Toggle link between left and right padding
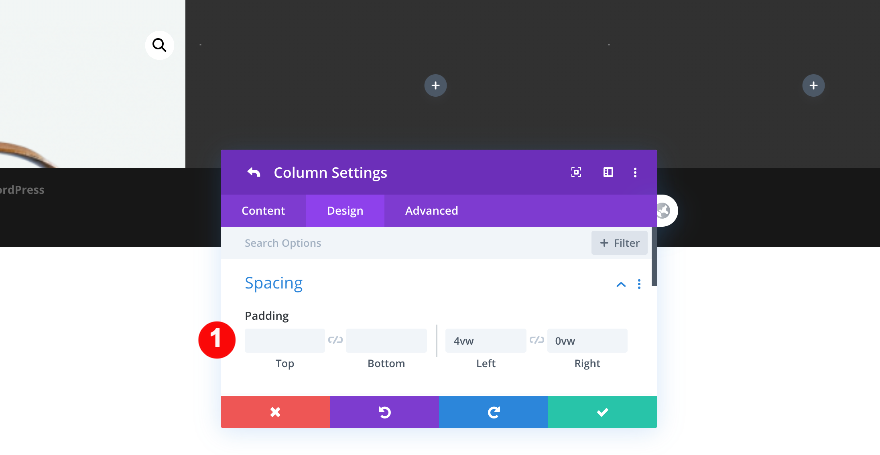 tap(536, 341)
